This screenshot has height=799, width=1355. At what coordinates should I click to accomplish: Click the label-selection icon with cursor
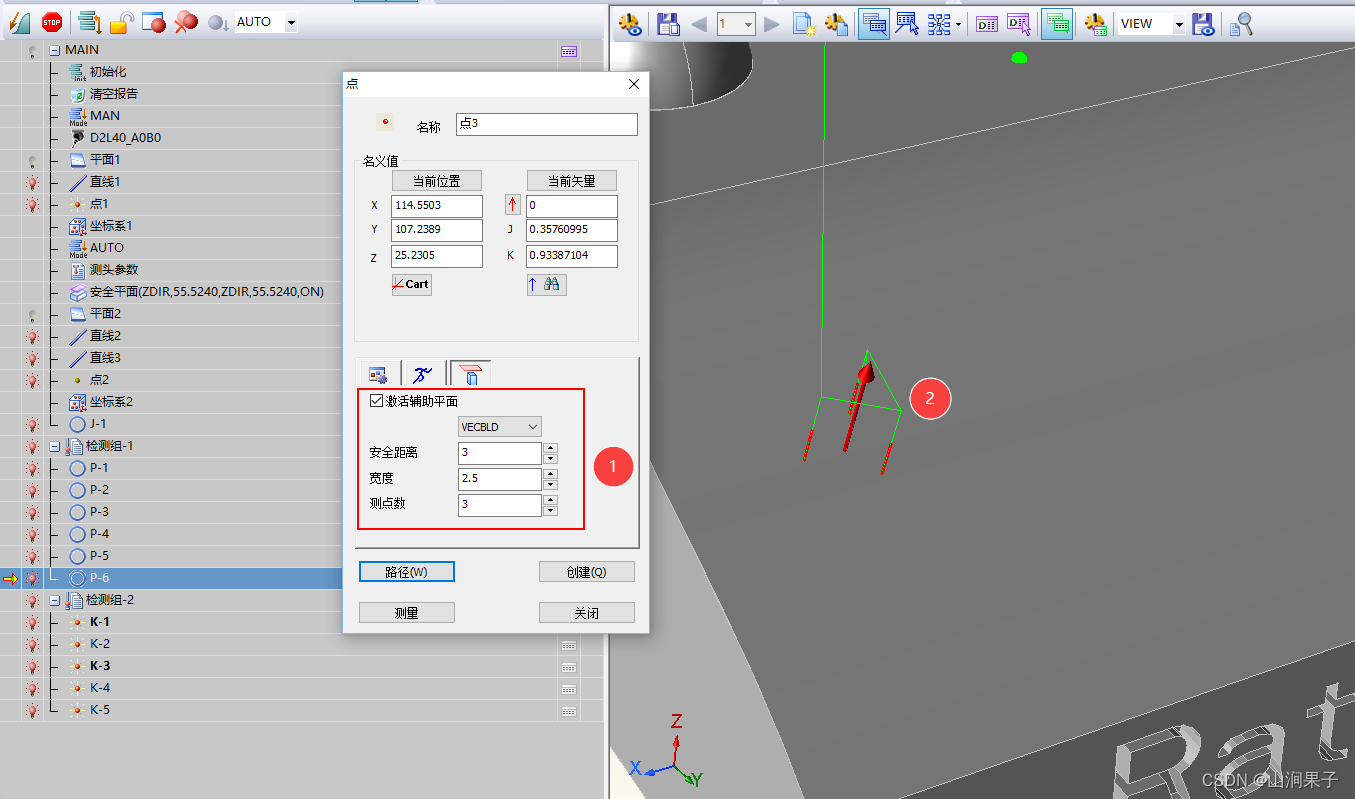pos(907,24)
